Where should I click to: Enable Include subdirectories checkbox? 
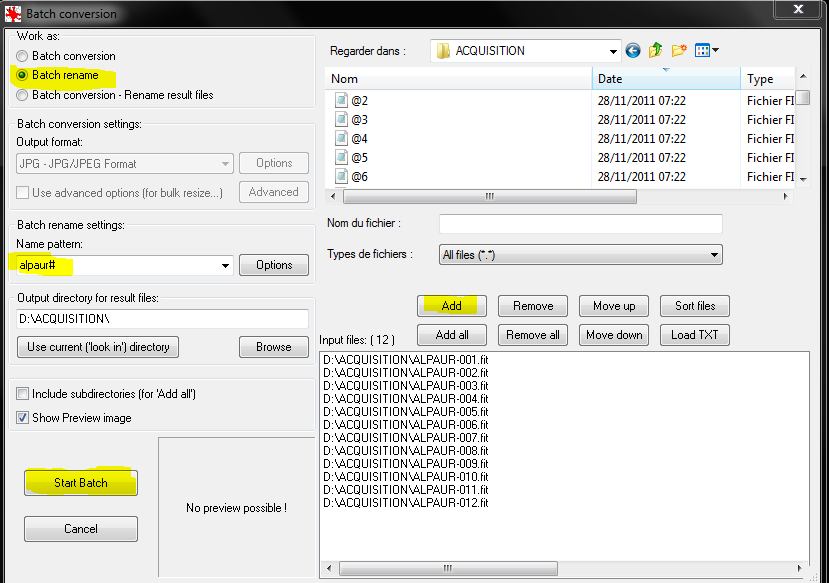click(23, 395)
